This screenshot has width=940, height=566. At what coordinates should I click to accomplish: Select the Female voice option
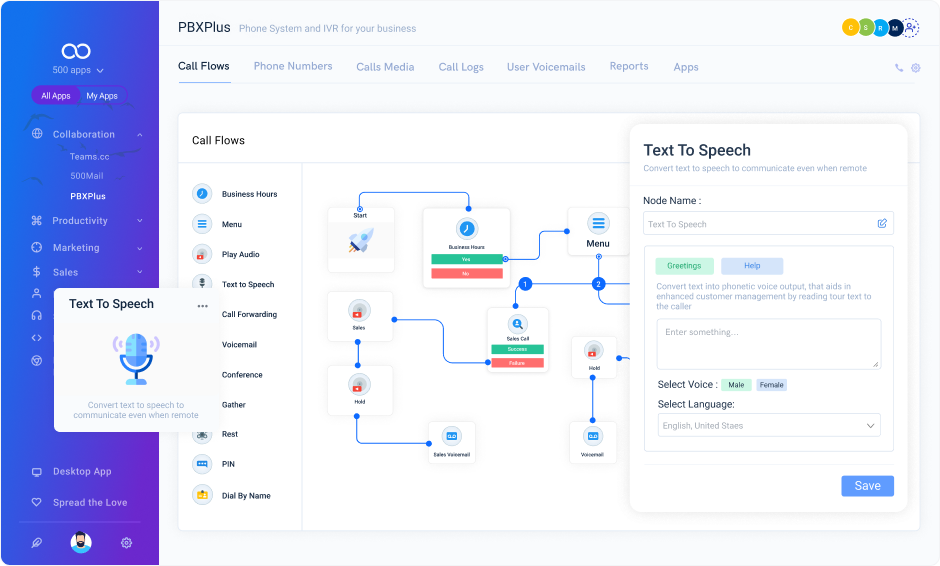point(772,385)
